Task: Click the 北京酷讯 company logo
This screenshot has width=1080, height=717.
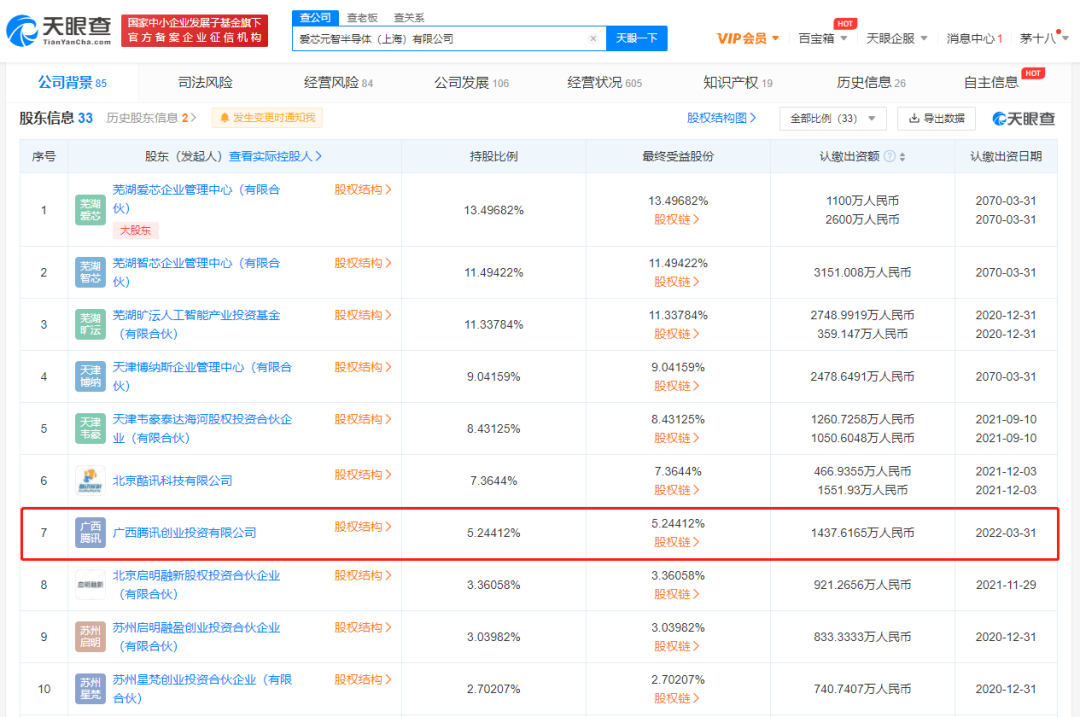Action: pyautogui.click(x=90, y=481)
